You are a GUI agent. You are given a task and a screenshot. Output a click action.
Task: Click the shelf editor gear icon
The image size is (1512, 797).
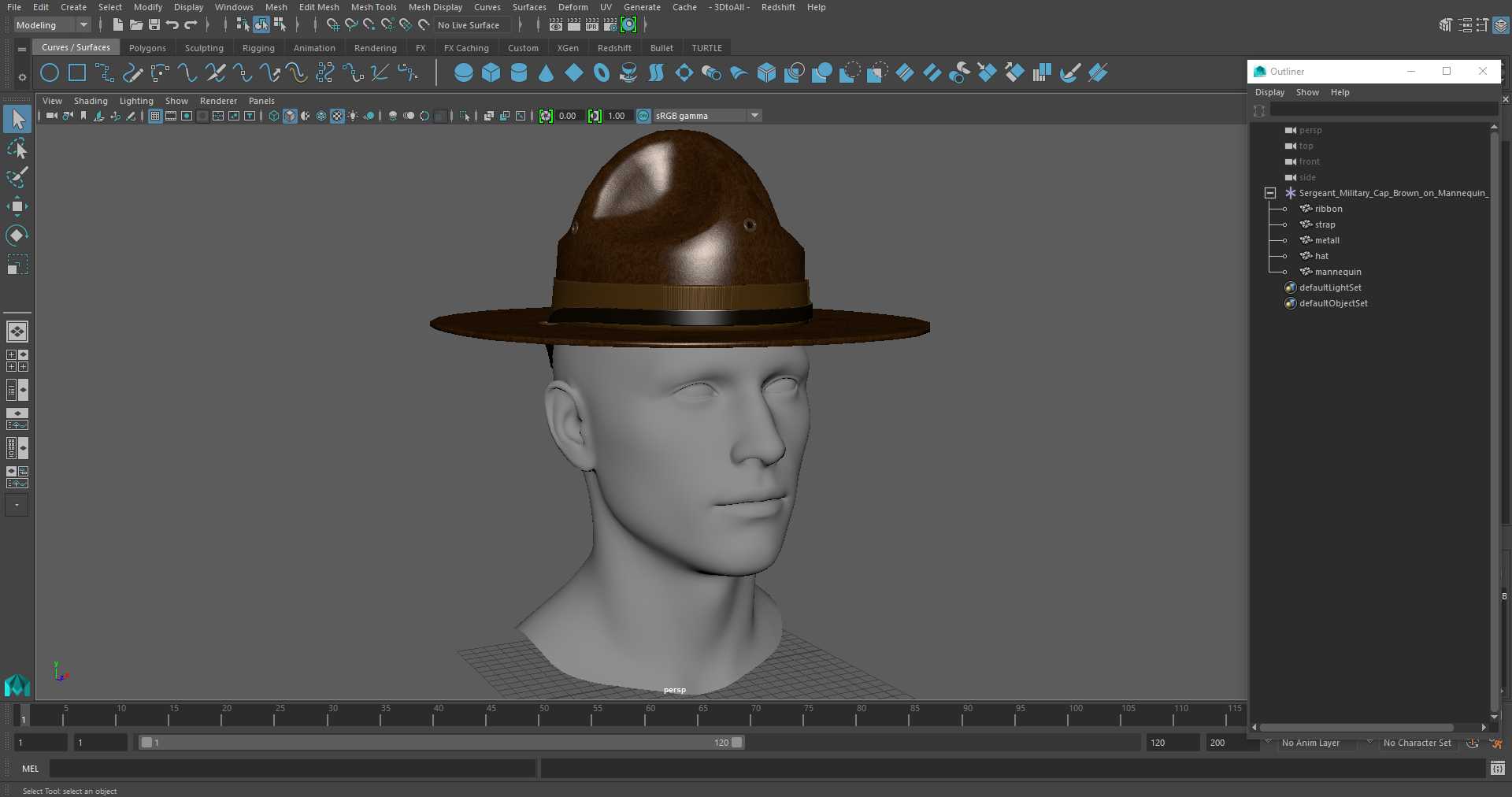[22, 77]
